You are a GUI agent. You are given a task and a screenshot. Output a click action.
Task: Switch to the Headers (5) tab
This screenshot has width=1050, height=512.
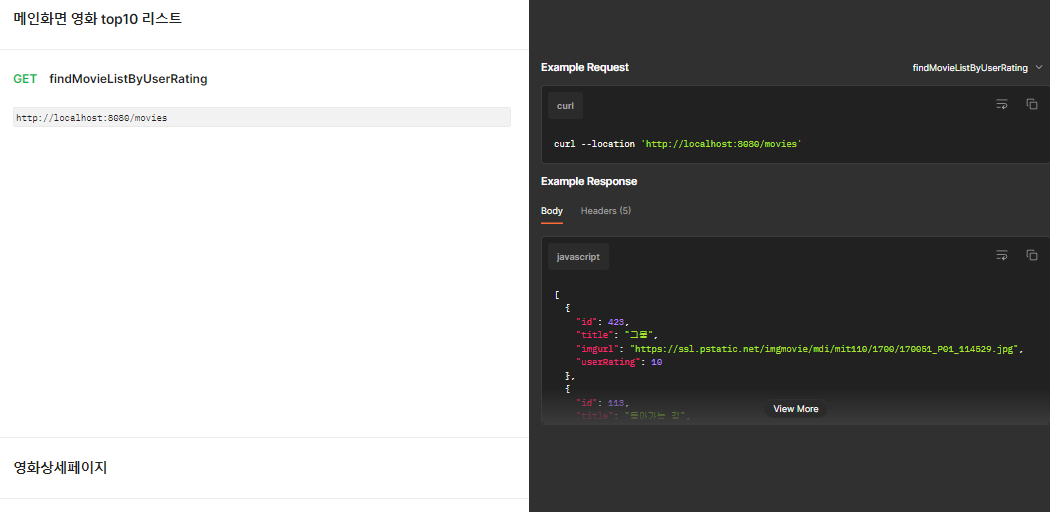pyautogui.click(x=605, y=211)
